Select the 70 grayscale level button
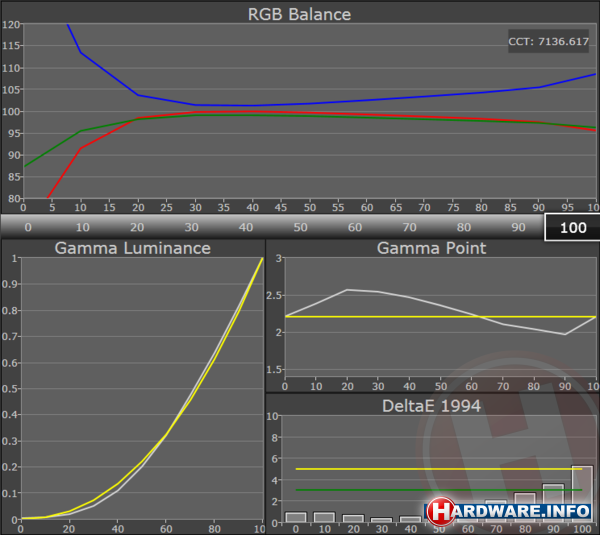 tap(409, 227)
